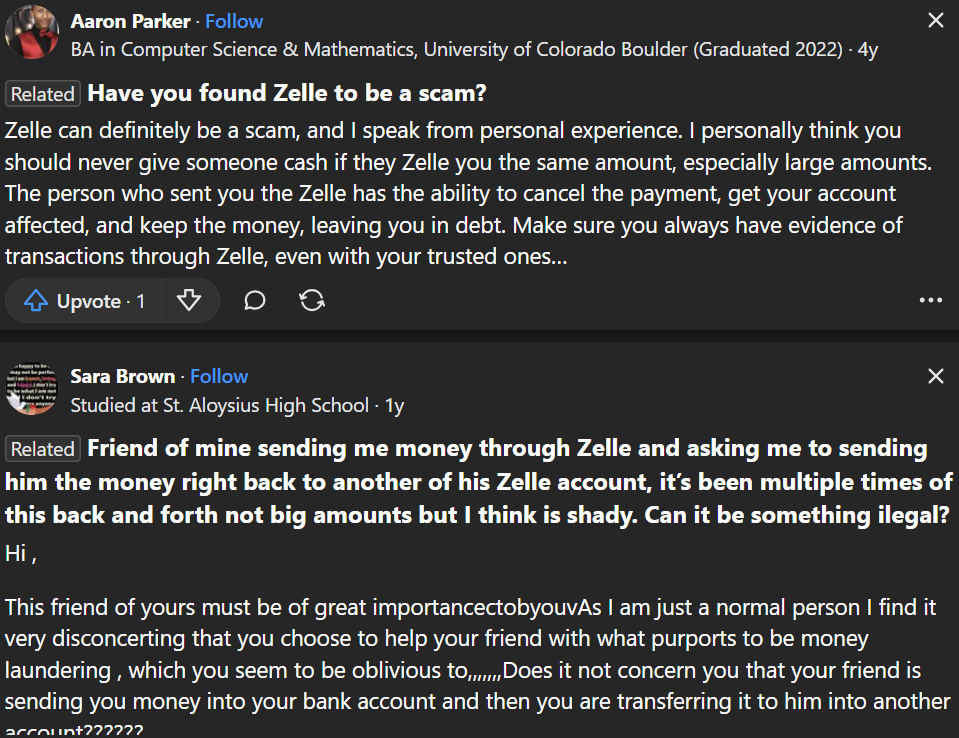
Task: Open question 'Have you found Zelle to be a scam?'
Action: pos(287,94)
